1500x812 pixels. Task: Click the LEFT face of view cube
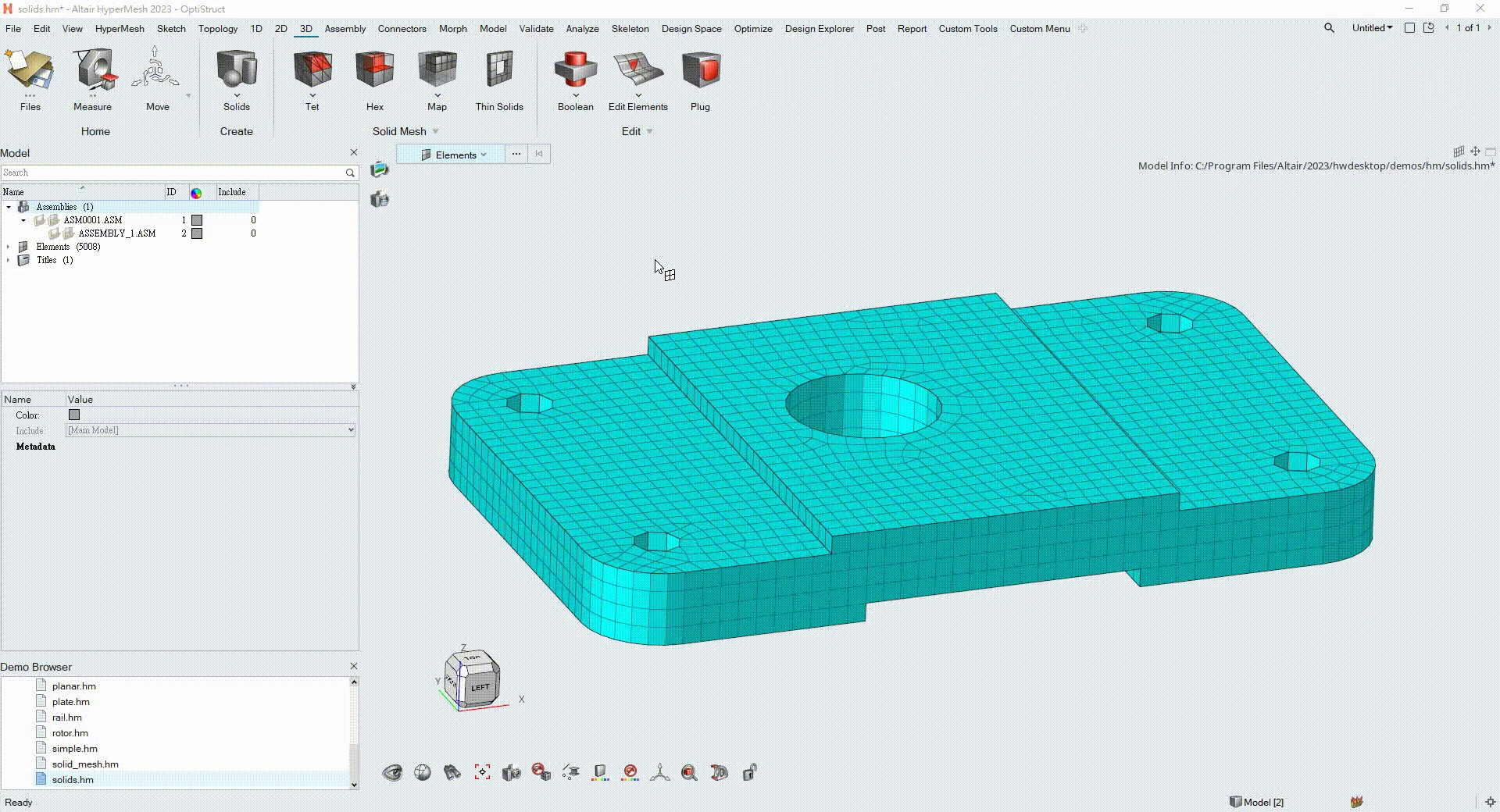point(480,687)
